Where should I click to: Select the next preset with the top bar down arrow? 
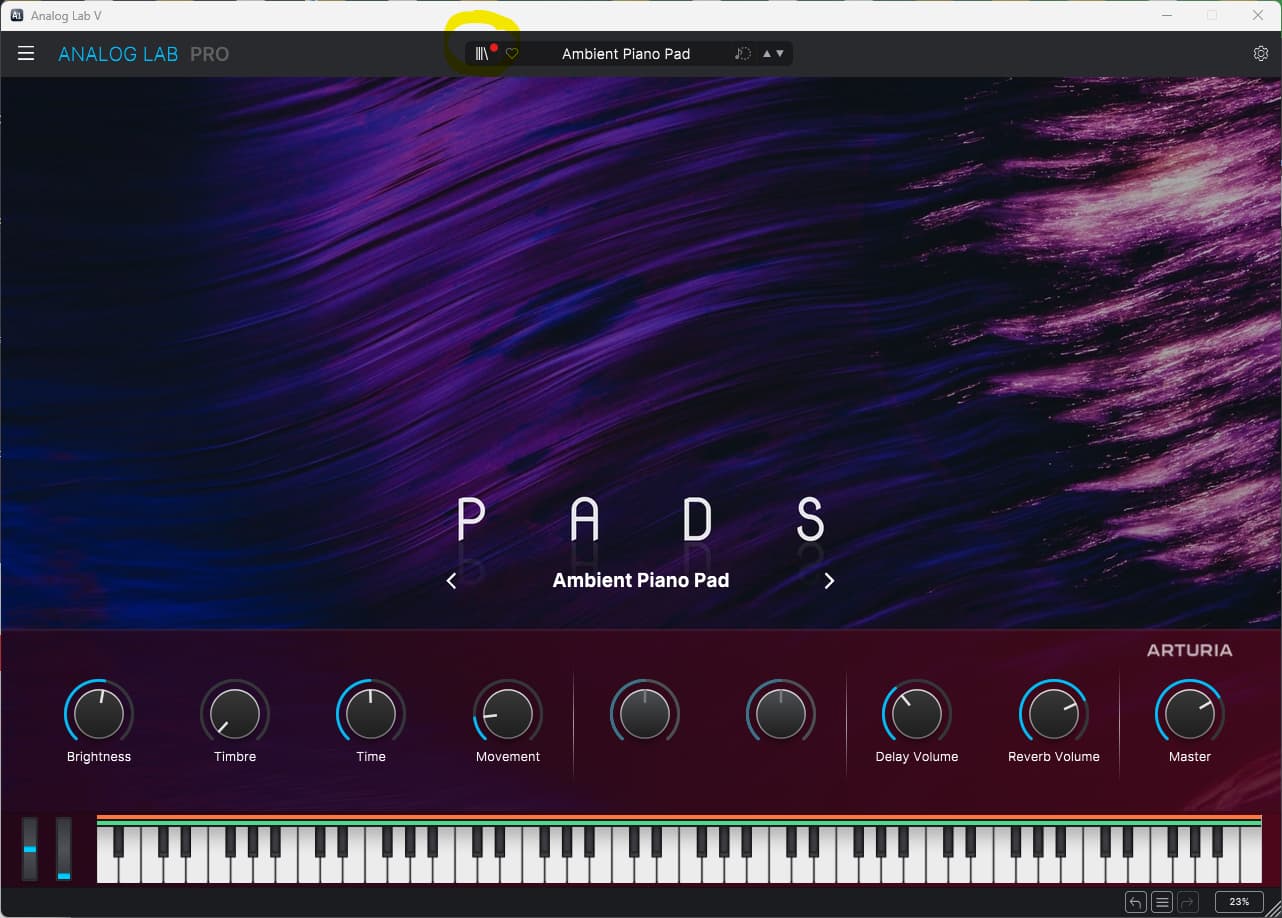780,54
